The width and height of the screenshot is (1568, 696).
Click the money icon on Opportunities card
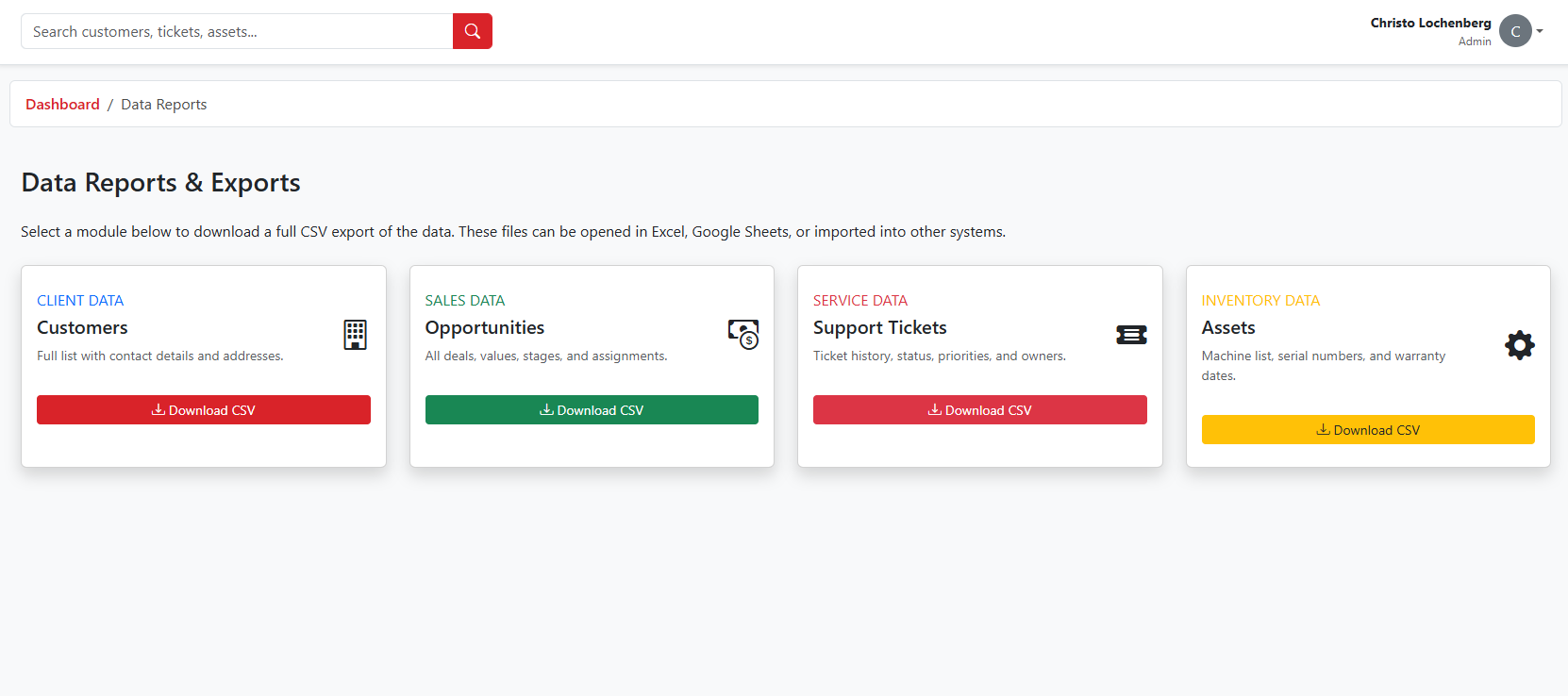coord(743,335)
